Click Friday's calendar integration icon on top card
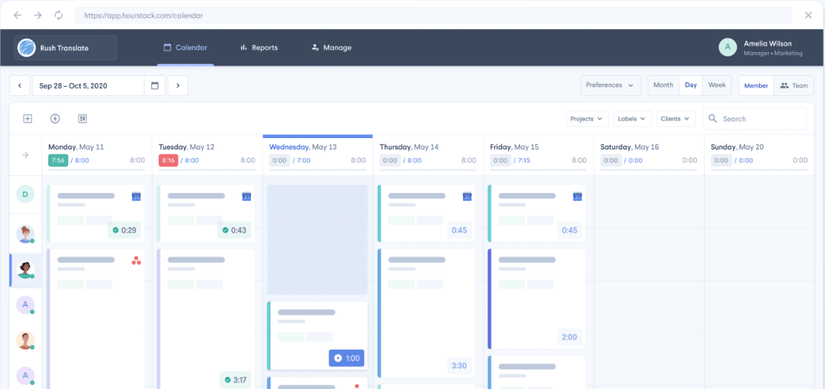The height and width of the screenshot is (389, 825). pos(577,196)
